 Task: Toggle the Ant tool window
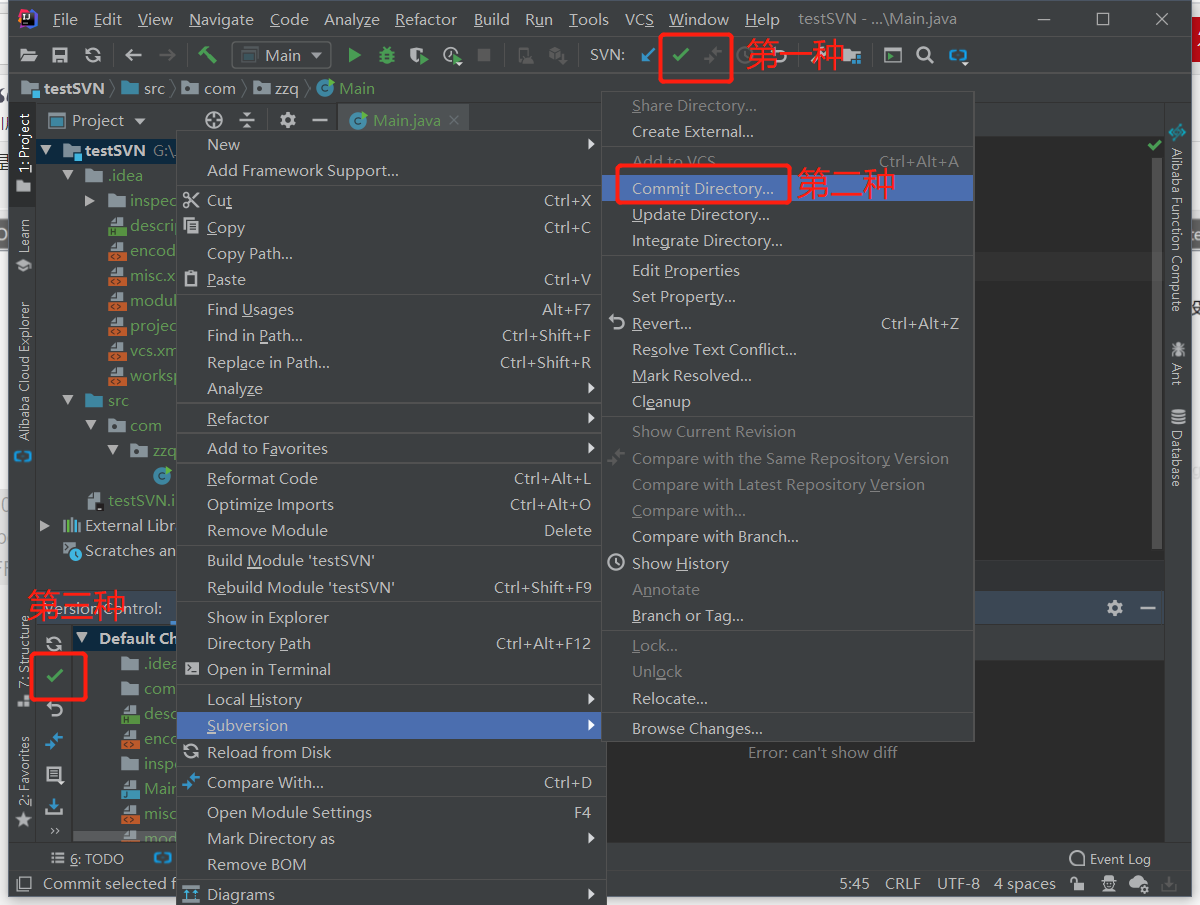coord(1177,363)
